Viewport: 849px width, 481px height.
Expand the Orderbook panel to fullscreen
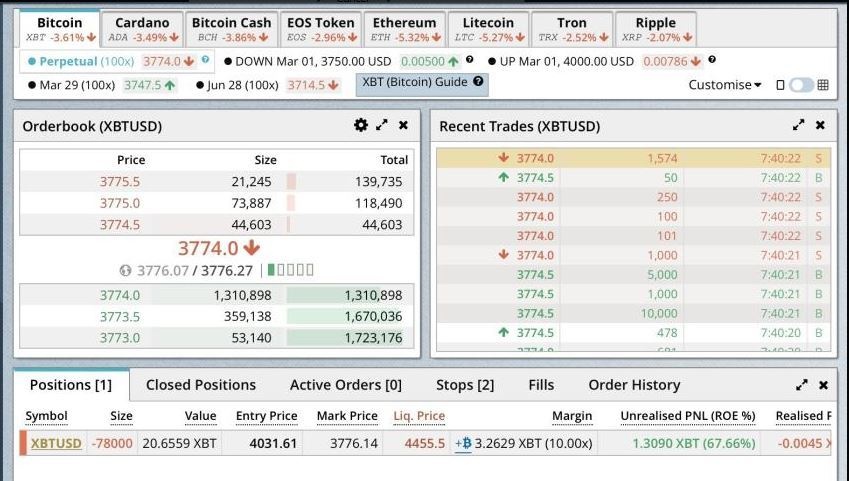point(382,126)
